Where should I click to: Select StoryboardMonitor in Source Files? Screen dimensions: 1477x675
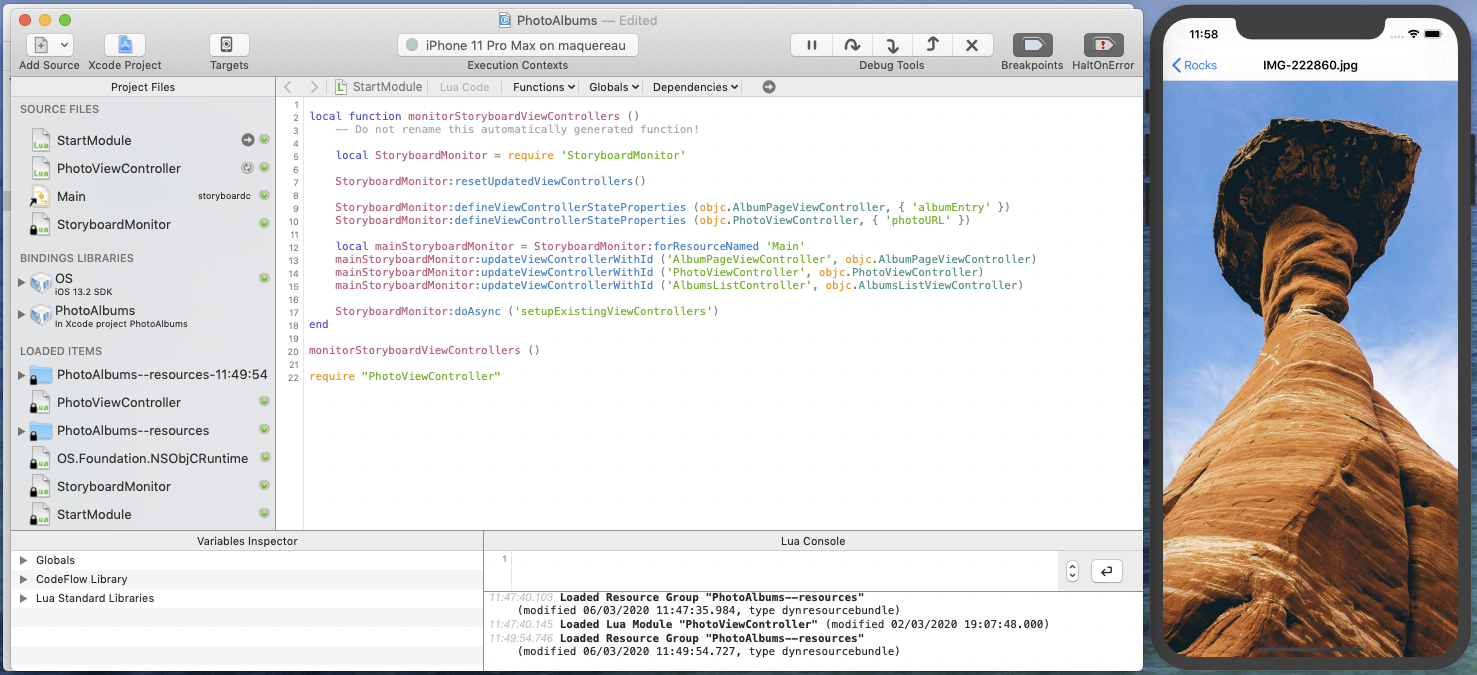[114, 224]
